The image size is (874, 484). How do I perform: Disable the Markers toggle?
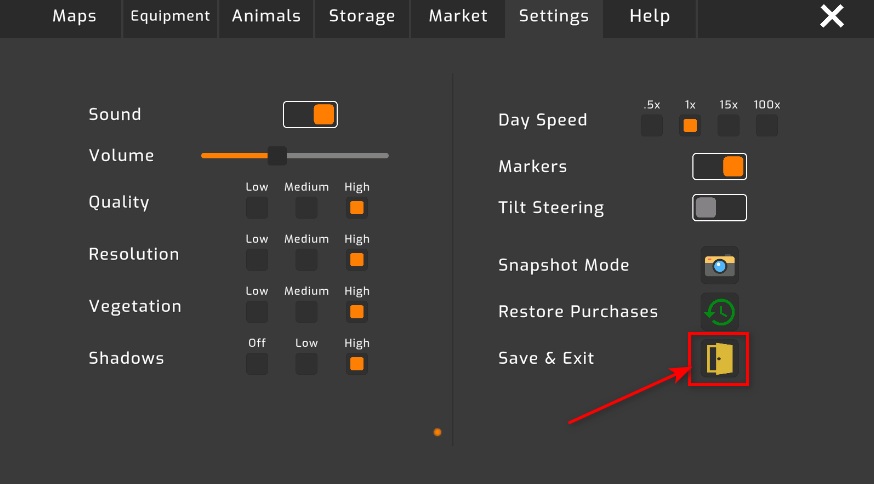719,166
